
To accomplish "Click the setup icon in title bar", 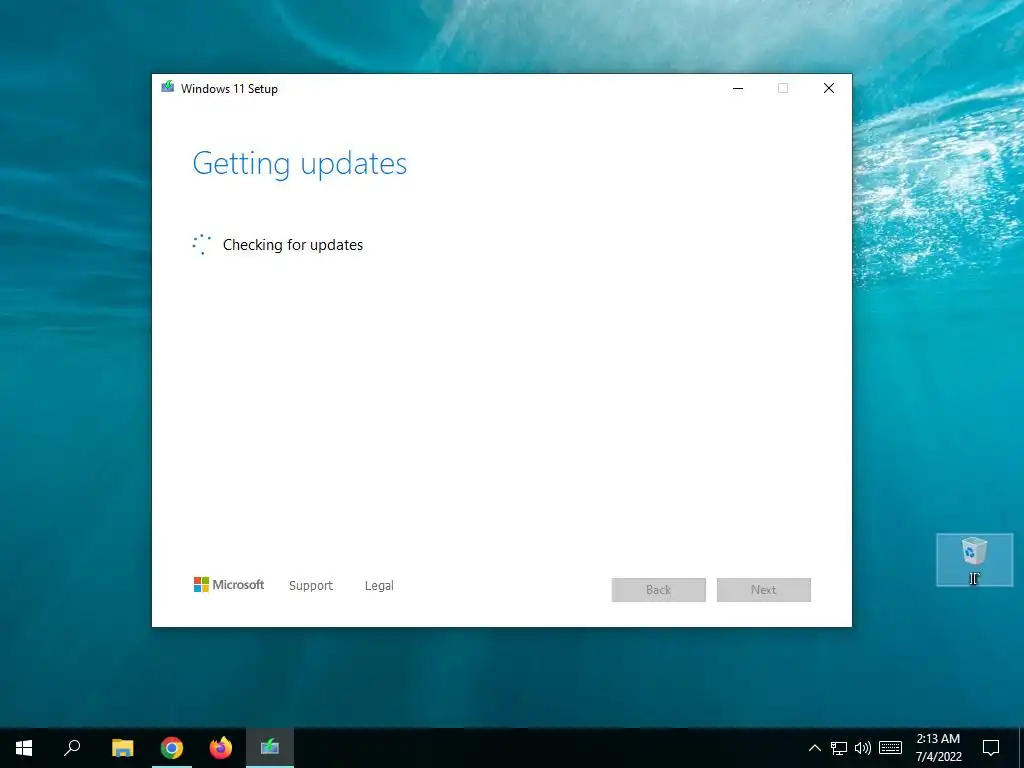I will (x=168, y=88).
